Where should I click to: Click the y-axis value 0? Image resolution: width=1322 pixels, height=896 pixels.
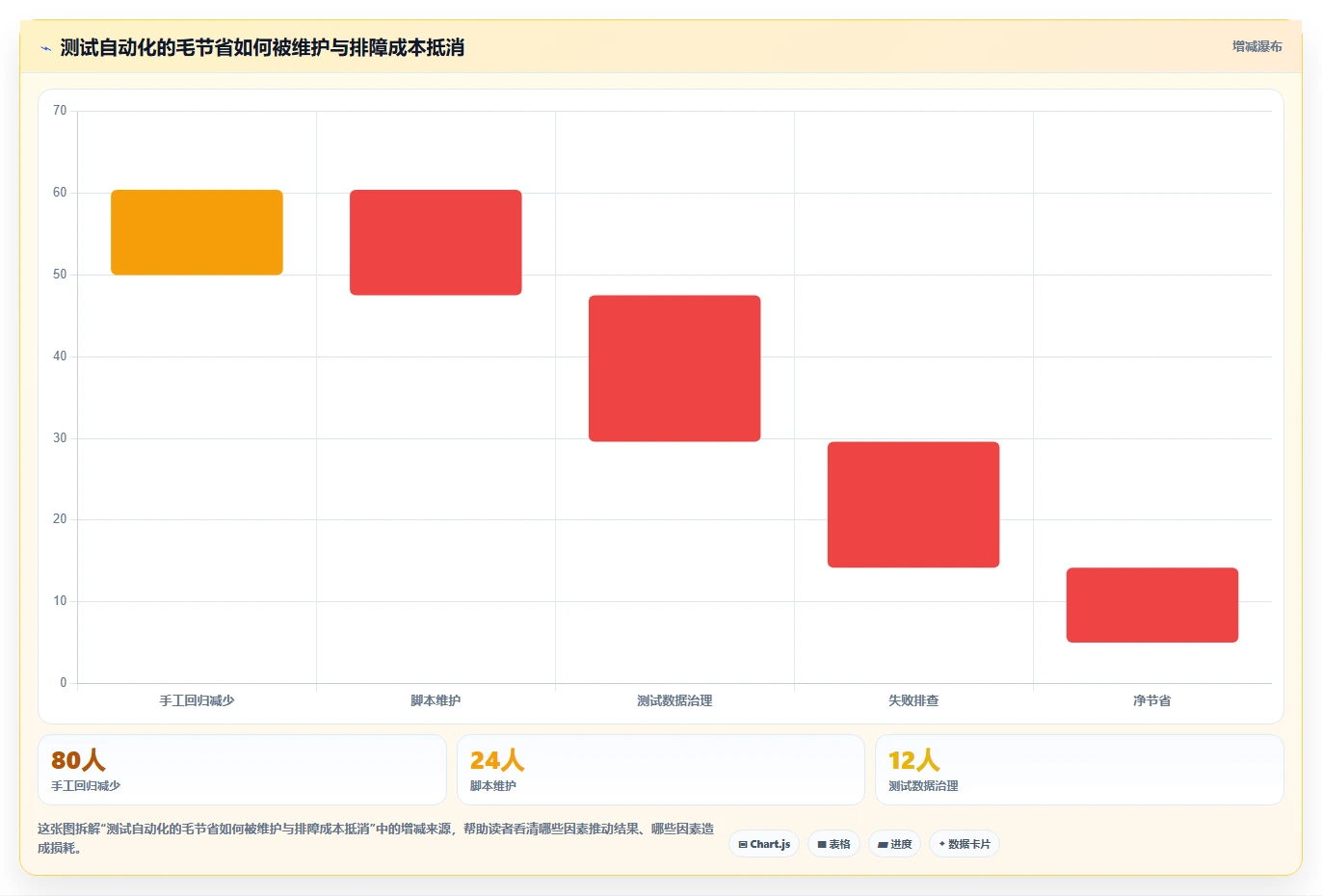(64, 683)
